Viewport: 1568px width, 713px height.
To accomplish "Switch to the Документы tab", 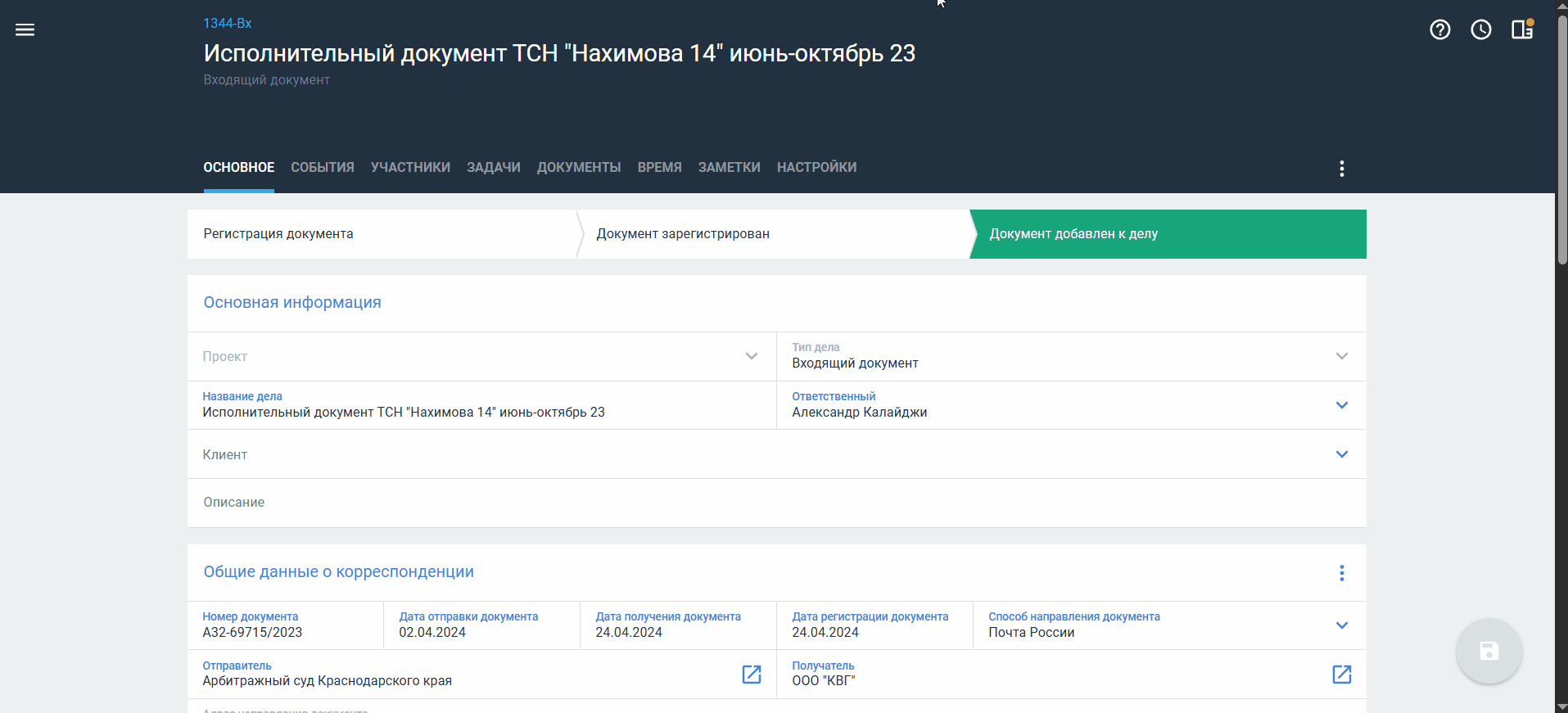I will pyautogui.click(x=579, y=168).
